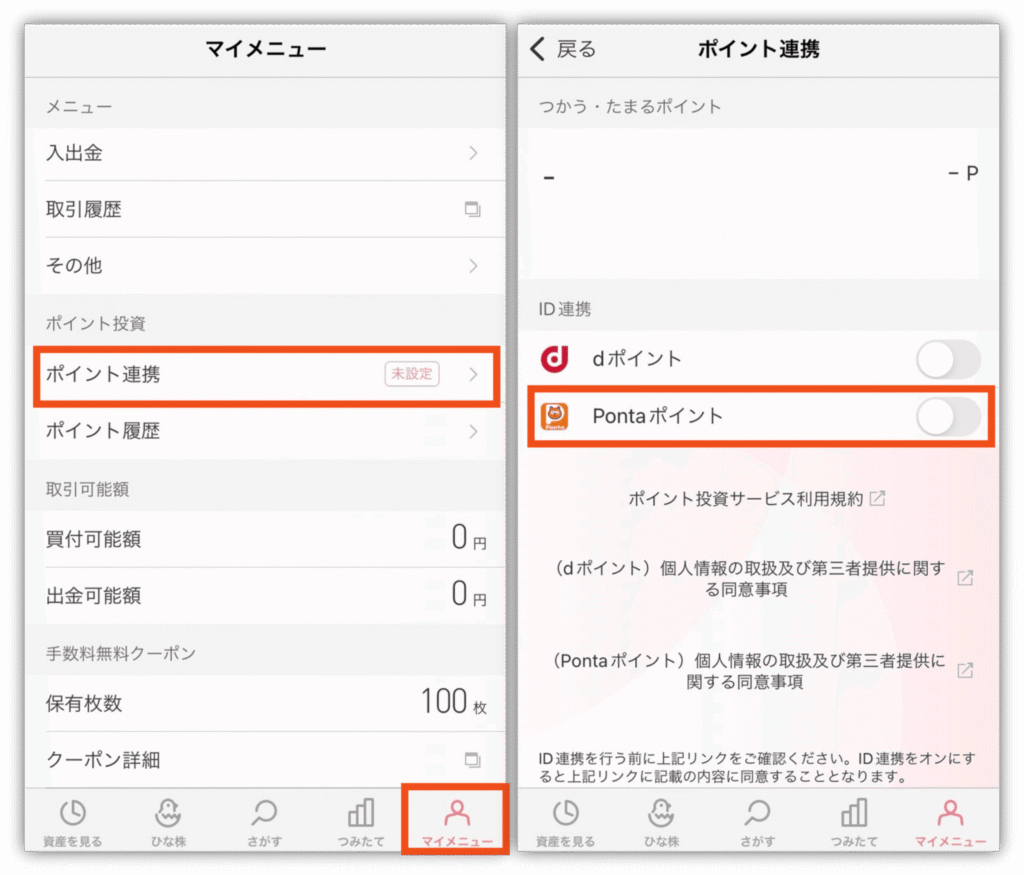
Task: Open ポイント履歴 row chevron
Action: pyautogui.click(x=473, y=431)
